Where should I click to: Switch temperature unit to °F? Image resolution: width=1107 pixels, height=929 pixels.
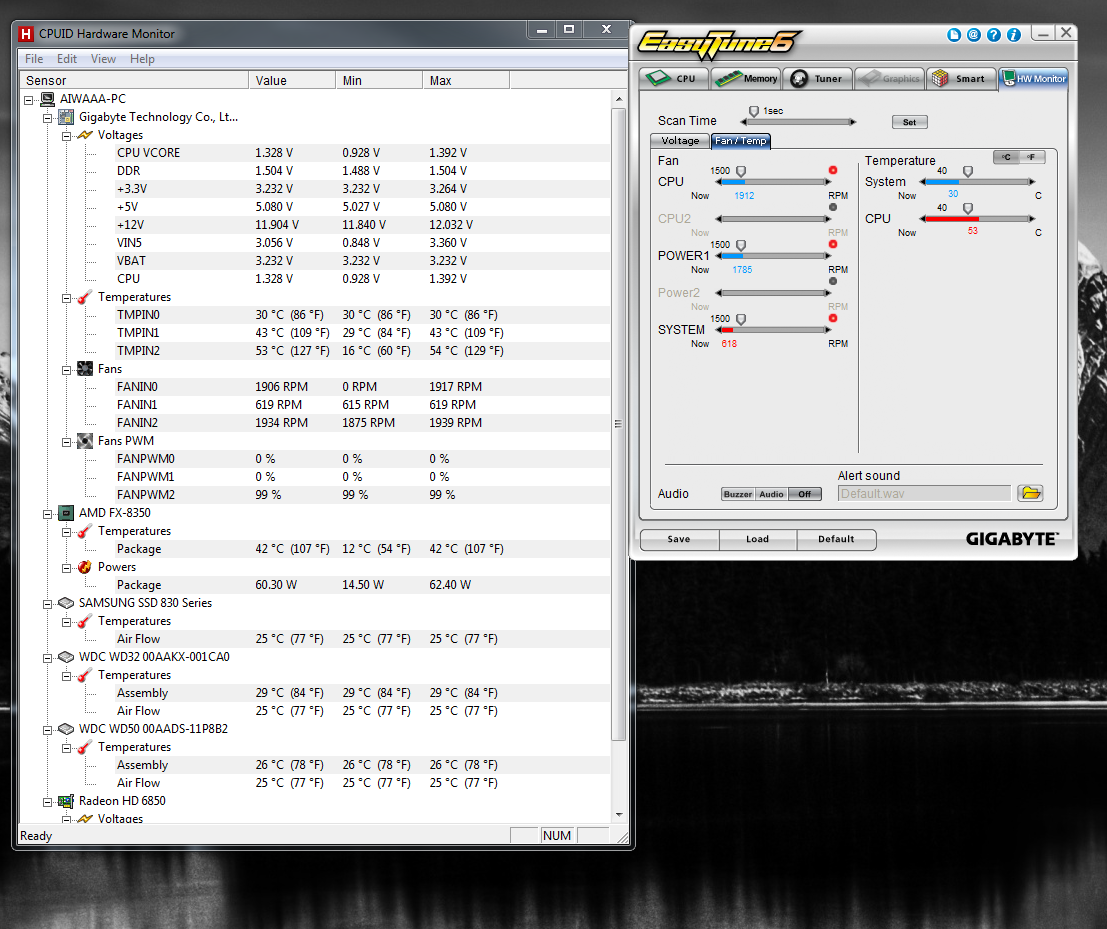1031,157
